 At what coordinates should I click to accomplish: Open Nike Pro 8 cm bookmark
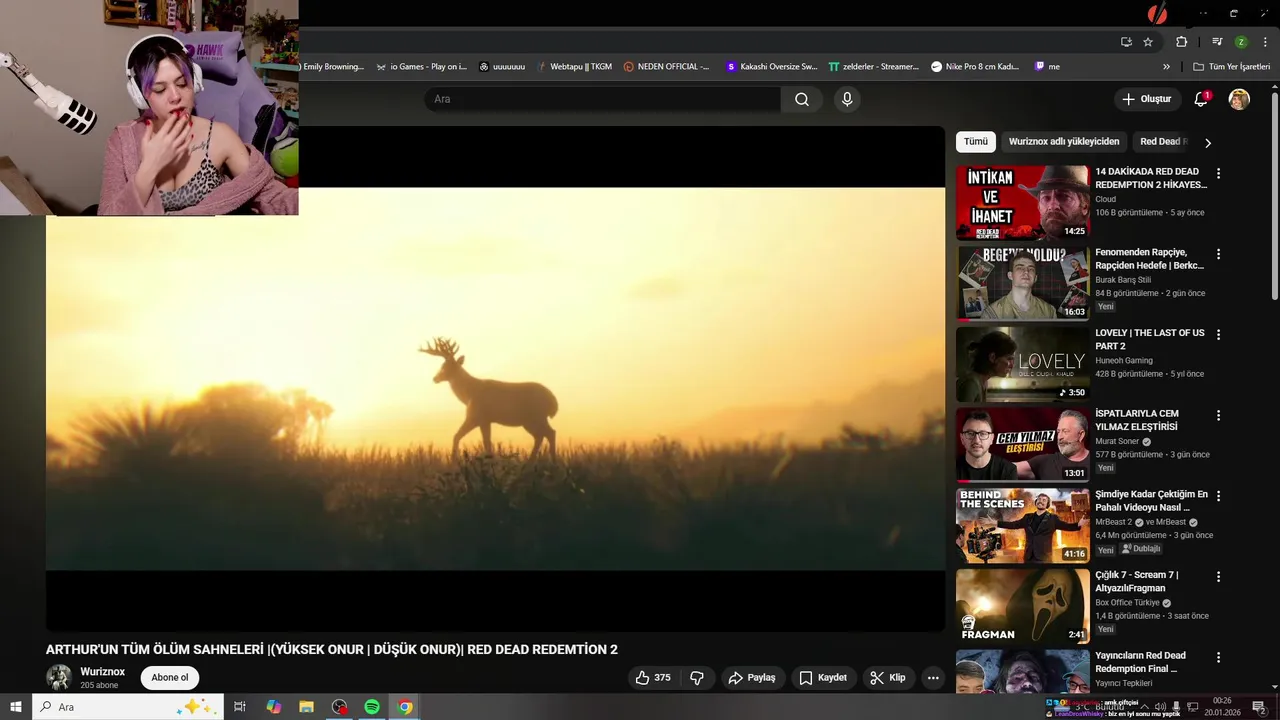975,67
